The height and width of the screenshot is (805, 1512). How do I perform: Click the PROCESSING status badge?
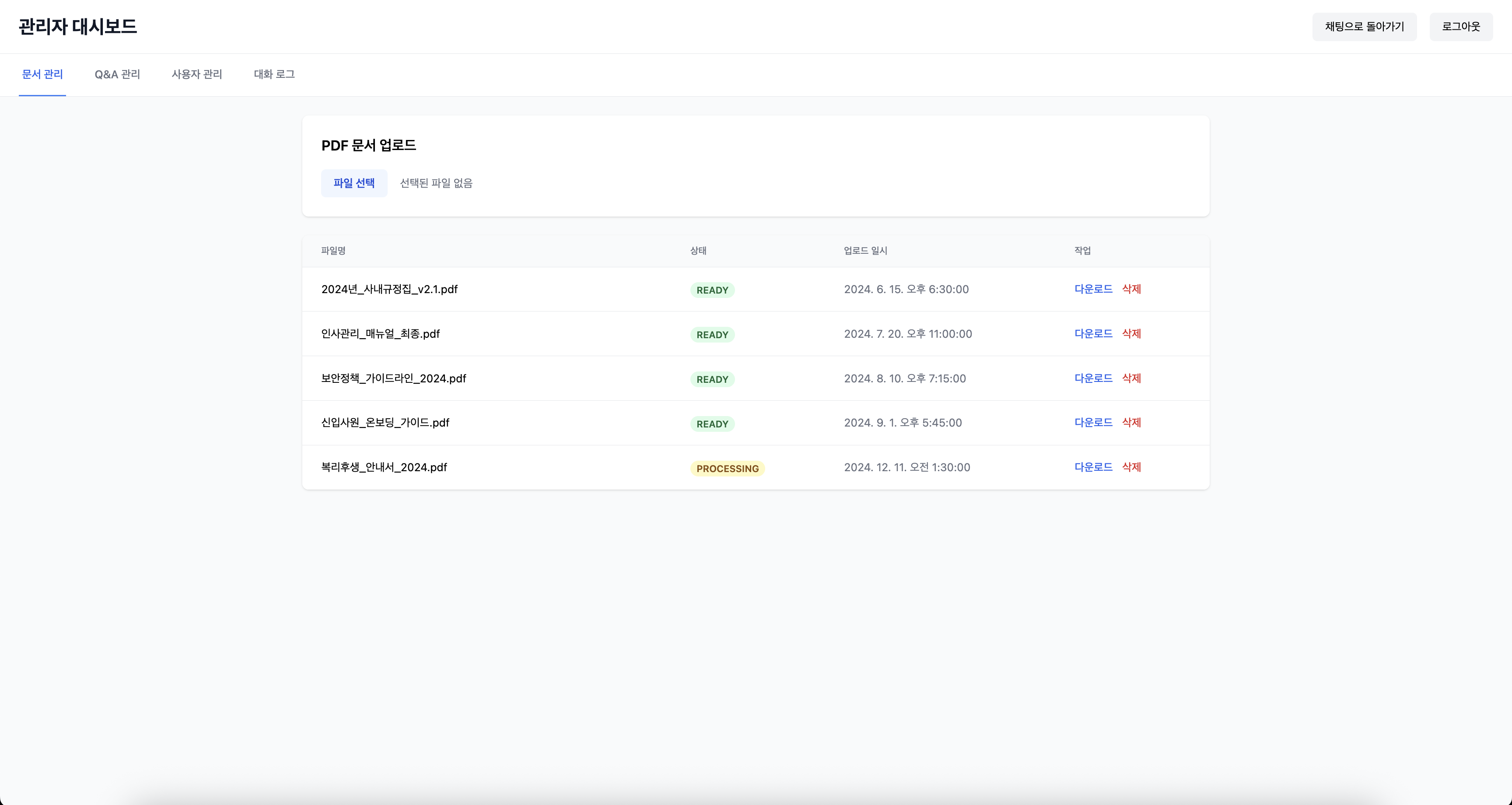pyautogui.click(x=727, y=469)
